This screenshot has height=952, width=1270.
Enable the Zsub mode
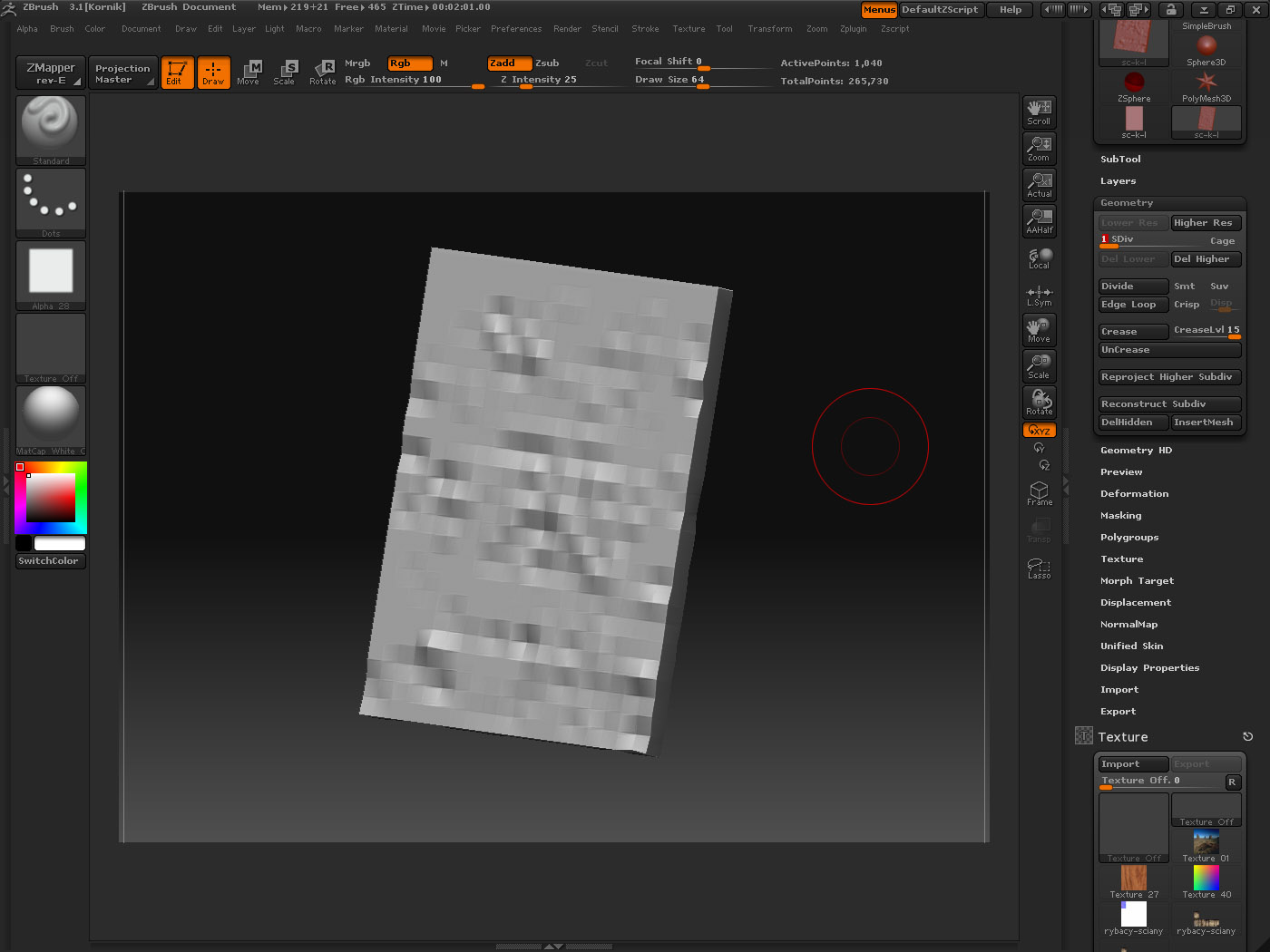[547, 63]
